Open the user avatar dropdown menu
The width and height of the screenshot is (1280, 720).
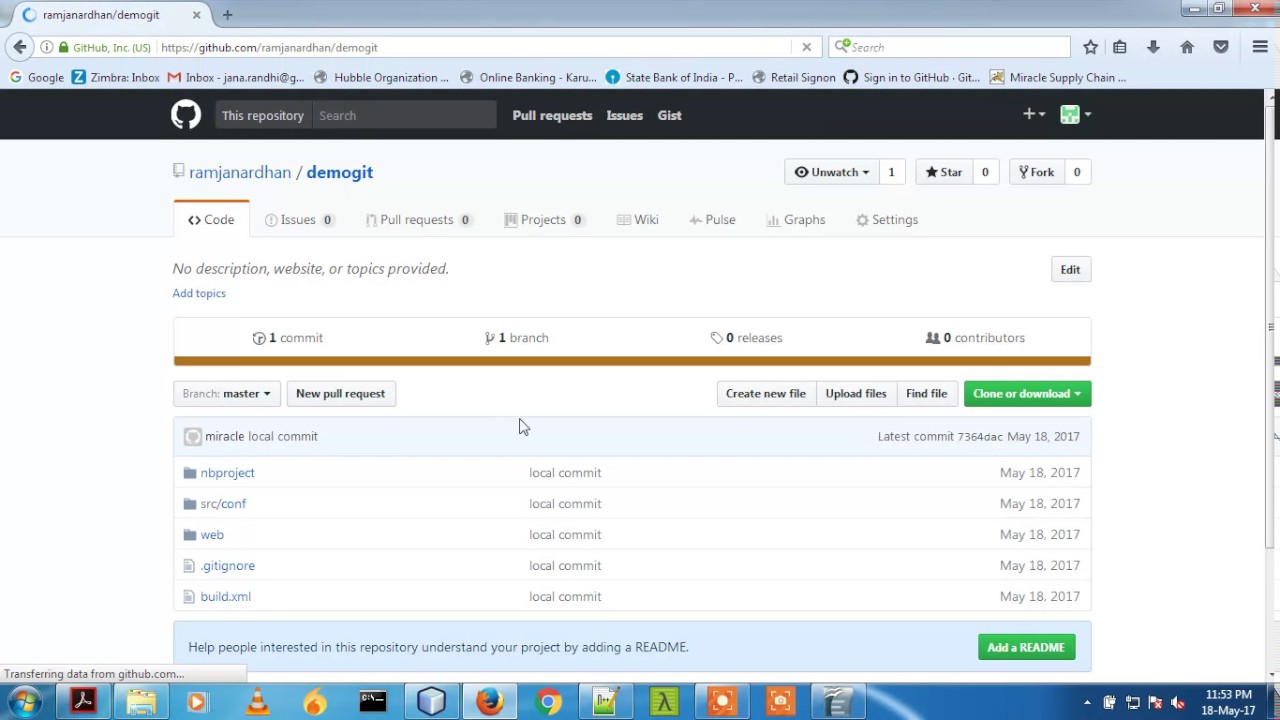(1076, 115)
